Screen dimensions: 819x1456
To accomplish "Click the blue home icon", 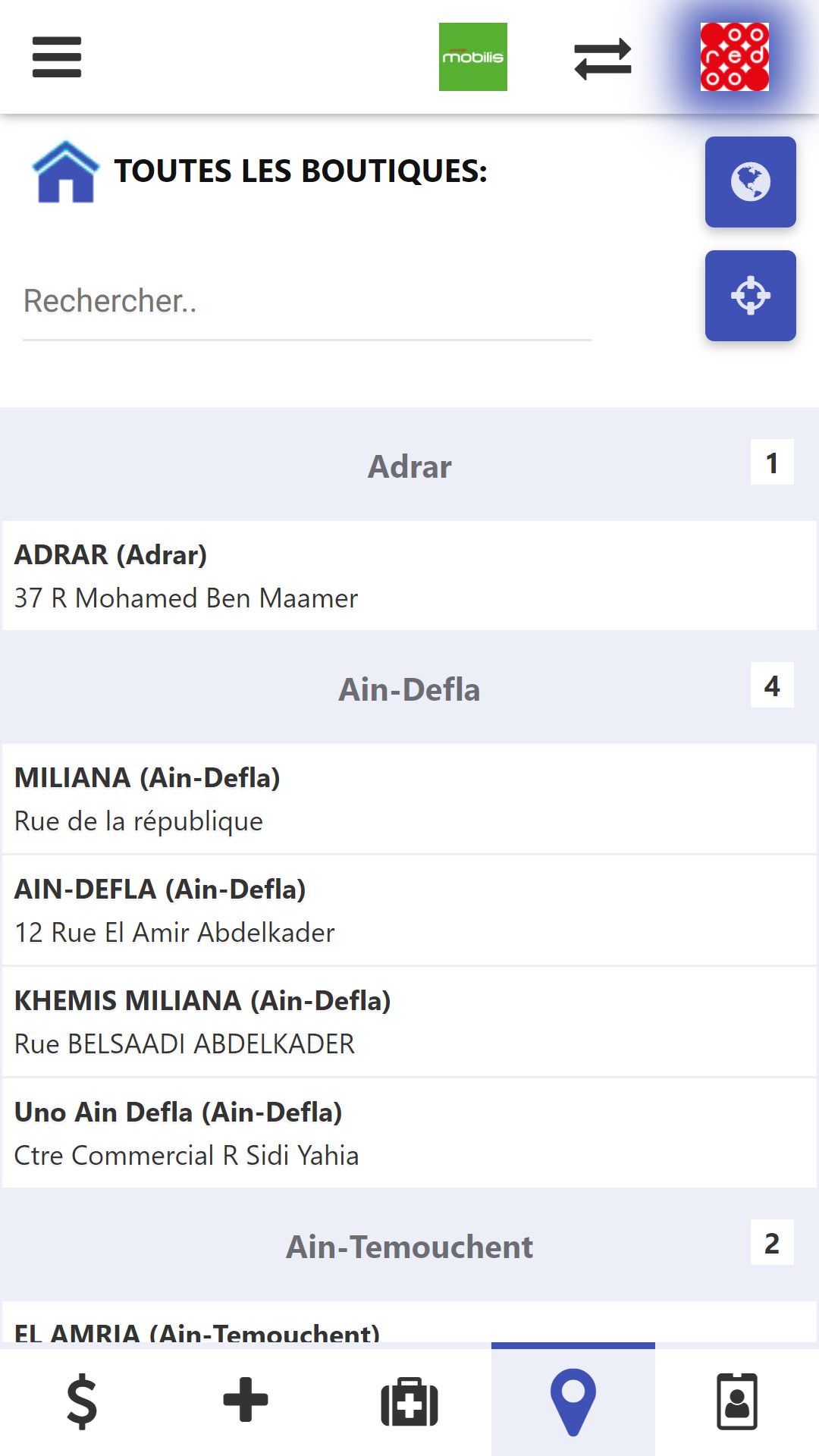I will click(66, 172).
